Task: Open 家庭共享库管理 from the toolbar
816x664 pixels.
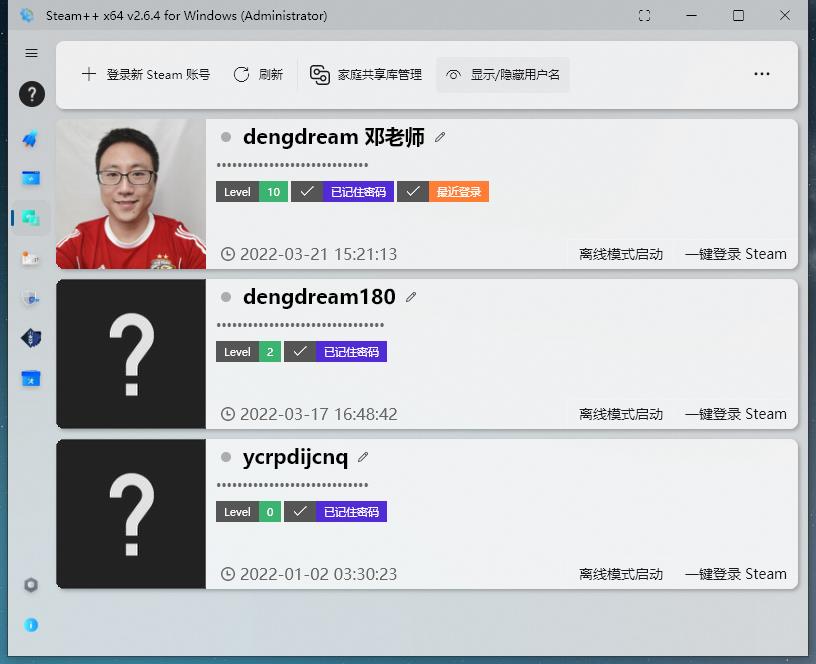Action: click(370, 73)
